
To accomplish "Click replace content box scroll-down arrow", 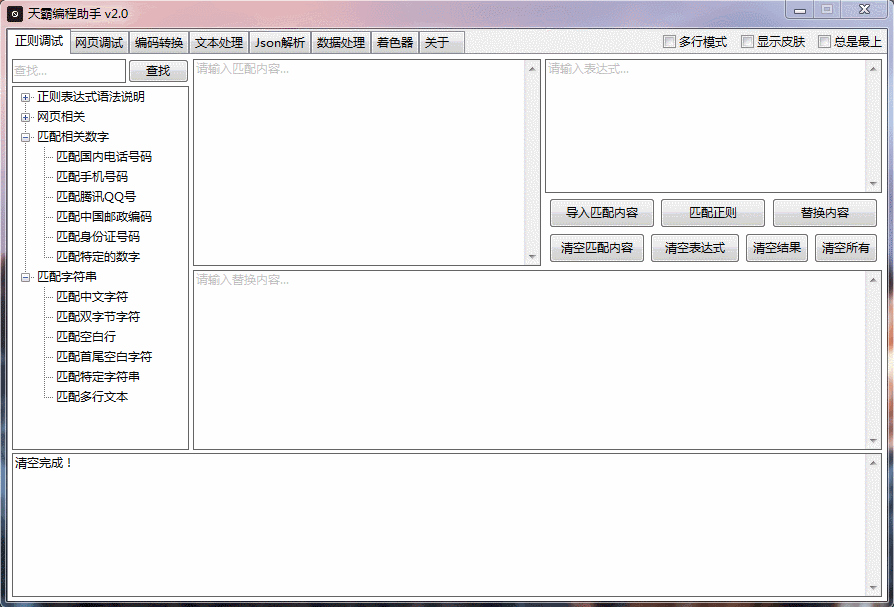I will (873, 441).
